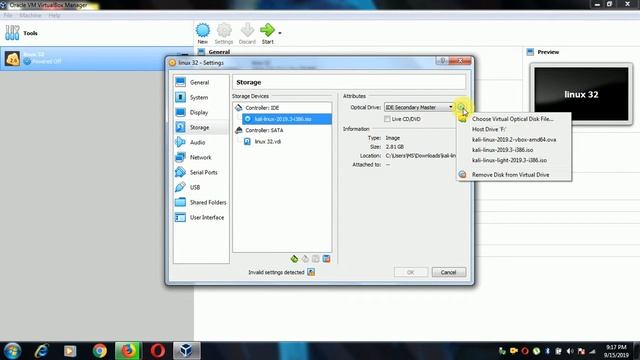The height and width of the screenshot is (360, 640).
Task: Open Opera from the taskbar
Action: pos(158,351)
